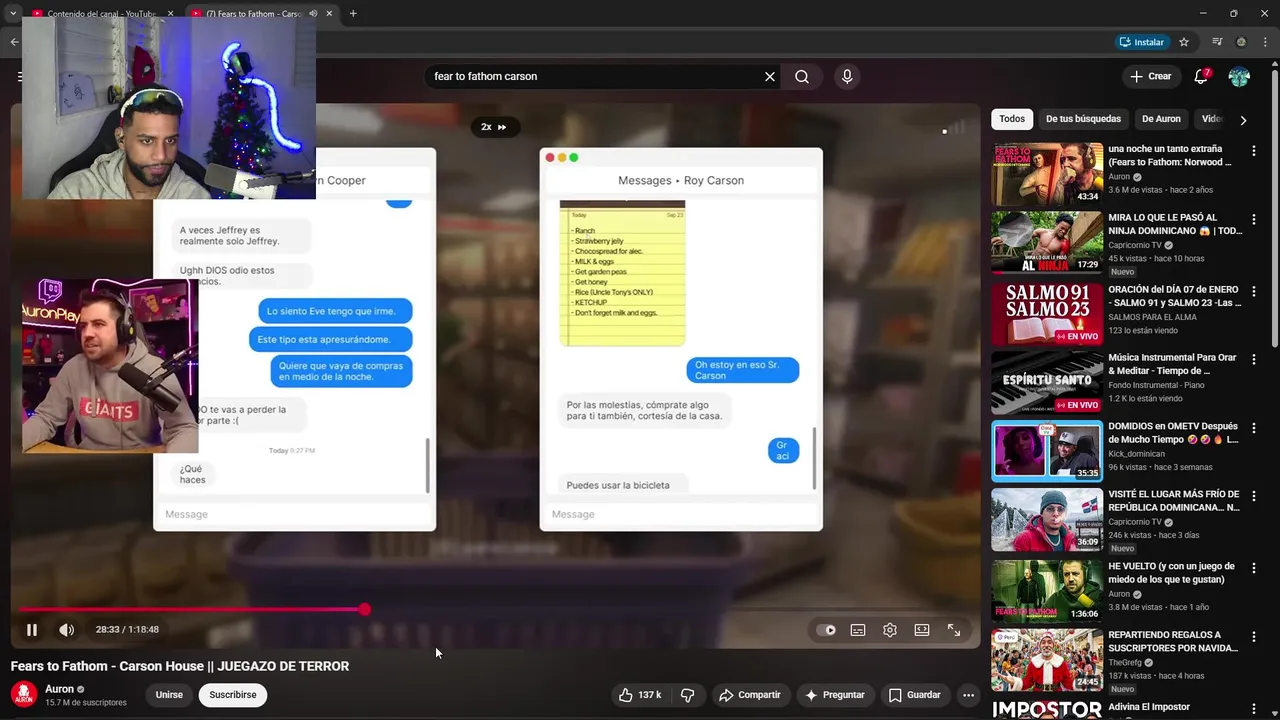This screenshot has height=720, width=1280.
Task: Save the video with the Guardar button
Action: [914, 695]
